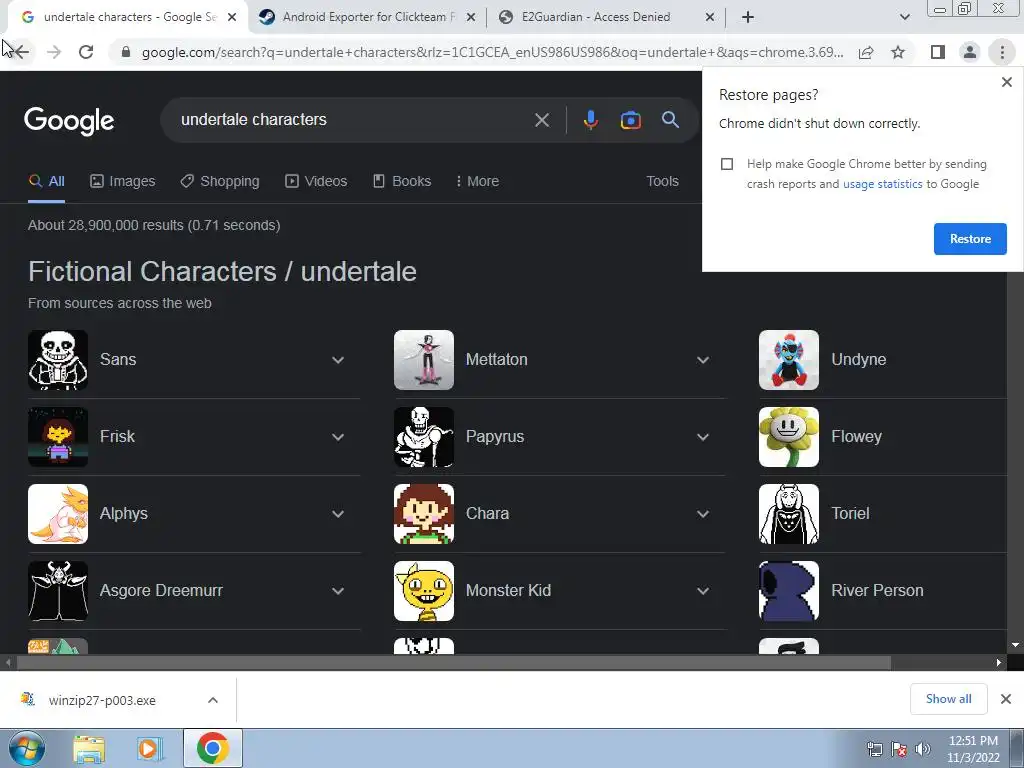Select the All search tab
This screenshot has width=1024, height=768.
46,181
